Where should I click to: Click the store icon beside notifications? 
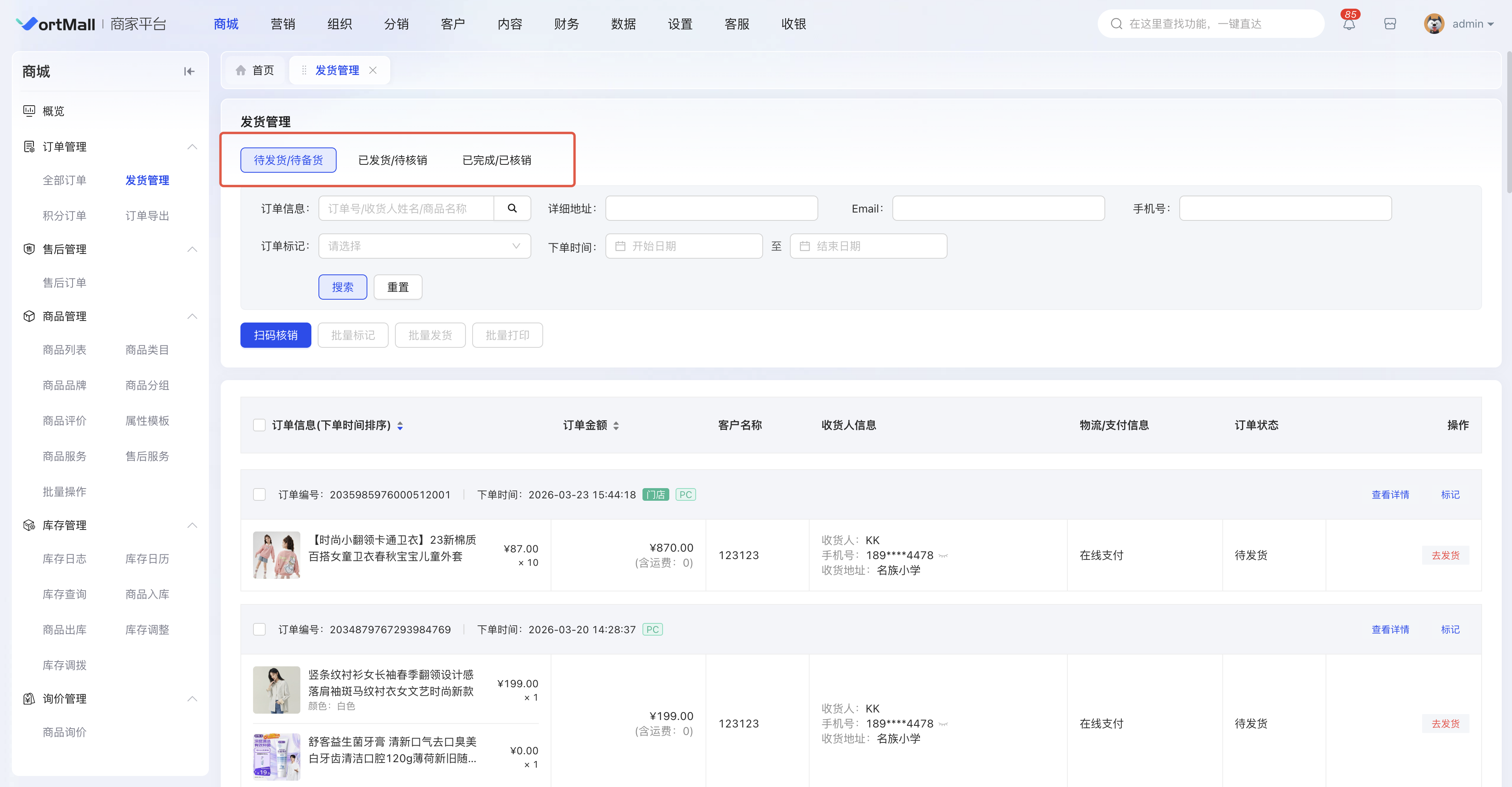pos(1389,24)
